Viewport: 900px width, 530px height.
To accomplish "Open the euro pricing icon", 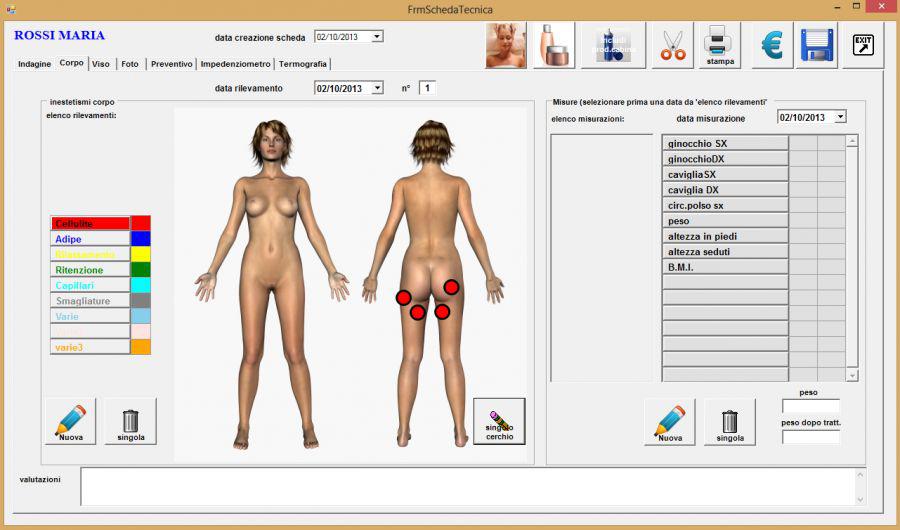I will tap(771, 46).
